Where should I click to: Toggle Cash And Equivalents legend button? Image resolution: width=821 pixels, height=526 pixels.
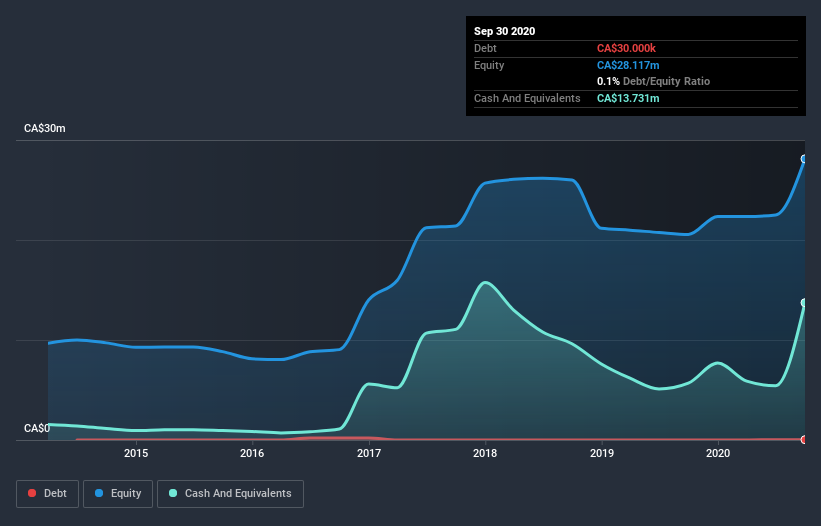pyautogui.click(x=230, y=494)
